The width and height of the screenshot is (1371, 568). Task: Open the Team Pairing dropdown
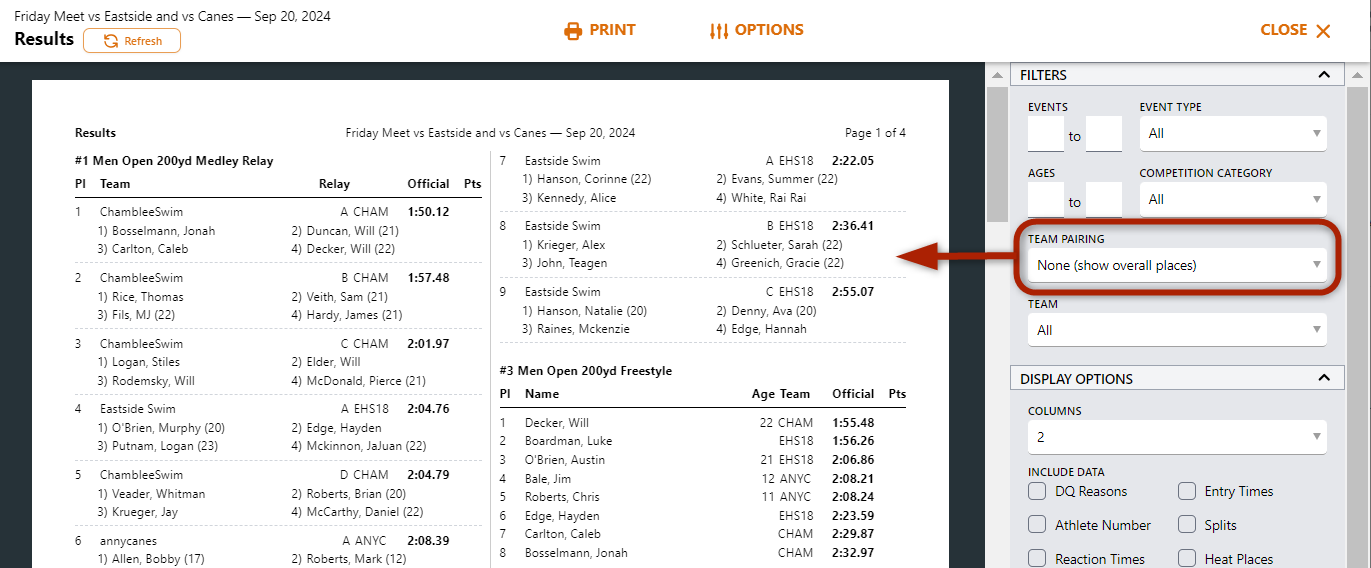coord(1177,265)
